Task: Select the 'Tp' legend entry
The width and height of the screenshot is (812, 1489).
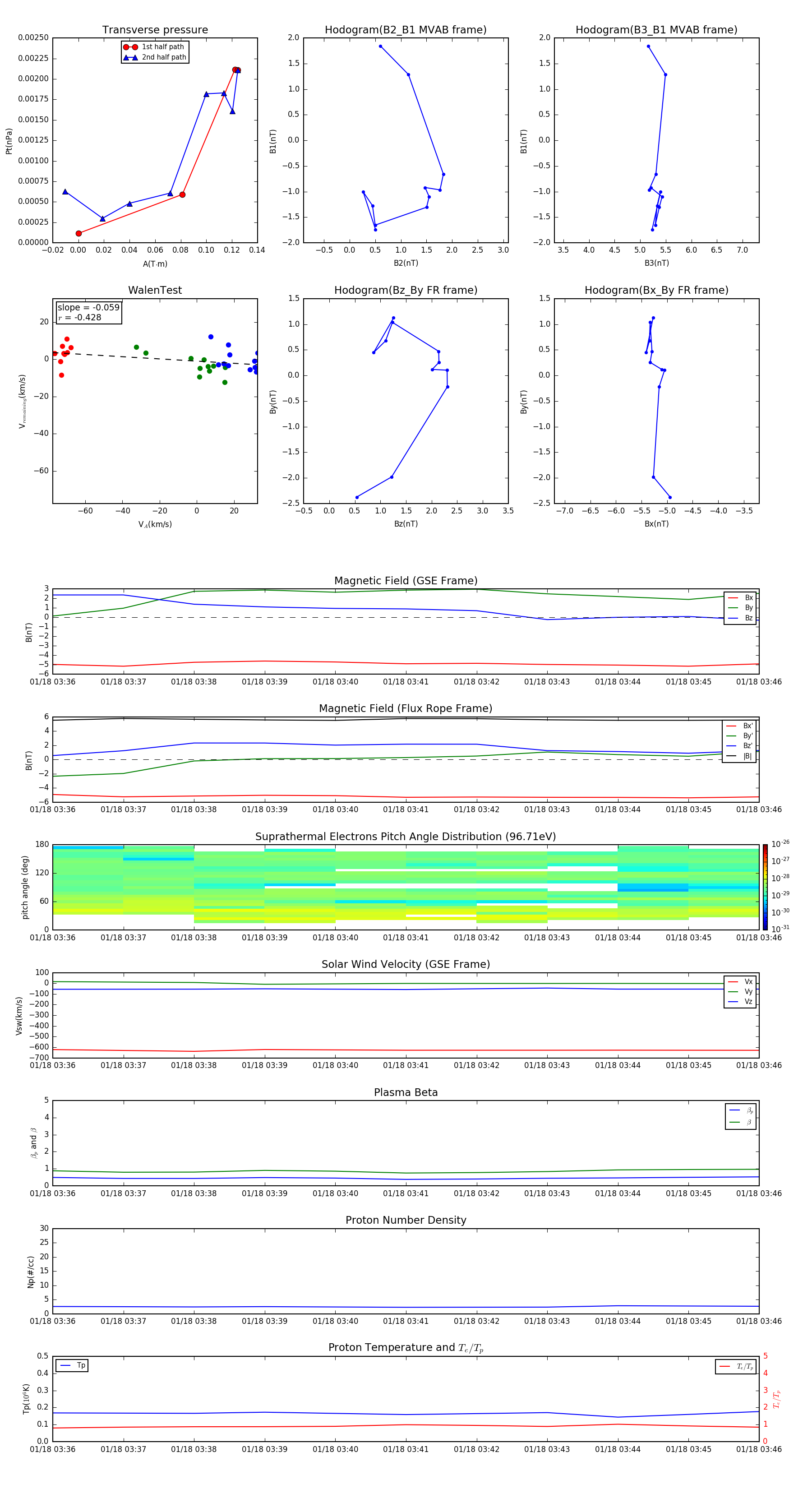Action: [72, 1365]
